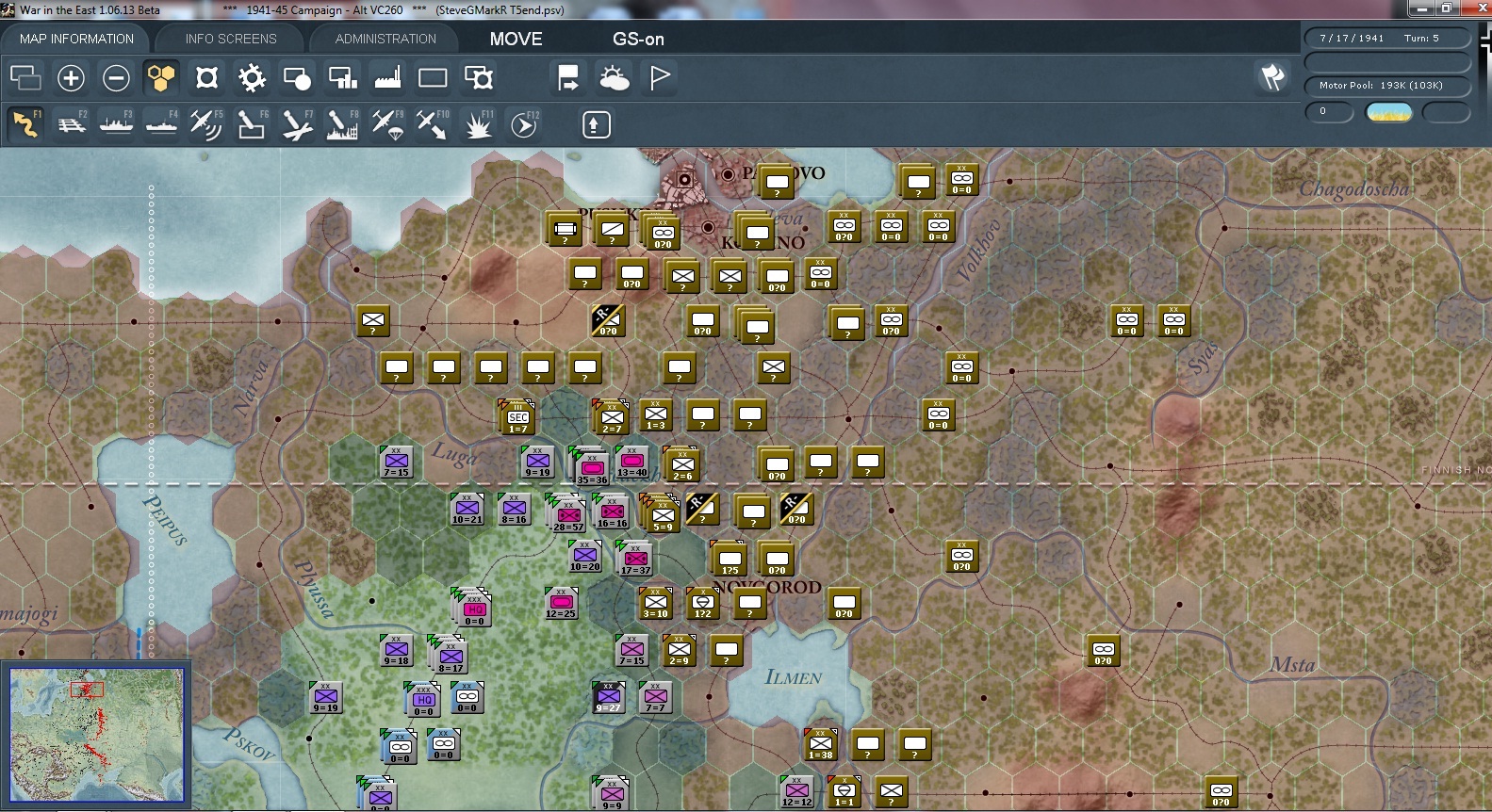The width and height of the screenshot is (1492, 812).
Task: Select the 35=36 unit stack
Action: (x=591, y=467)
